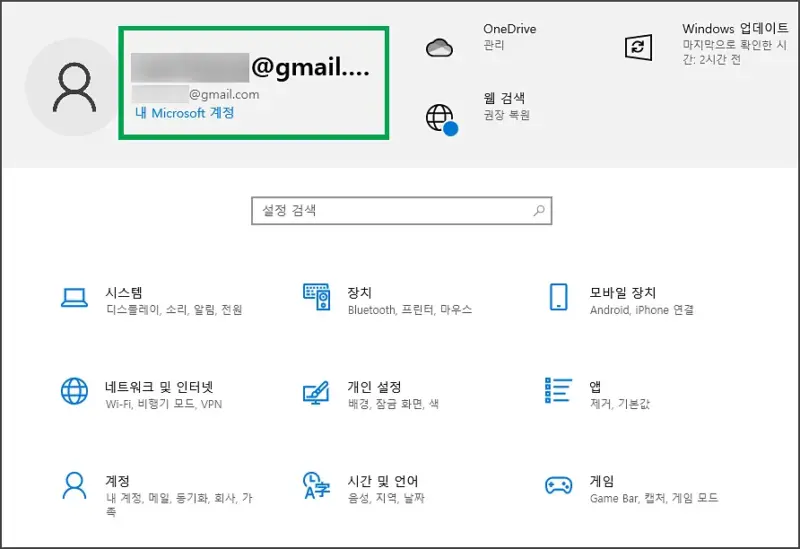Open the 내 Microsoft 계정 link
The height and width of the screenshot is (549, 800).
pyautogui.click(x=185, y=113)
